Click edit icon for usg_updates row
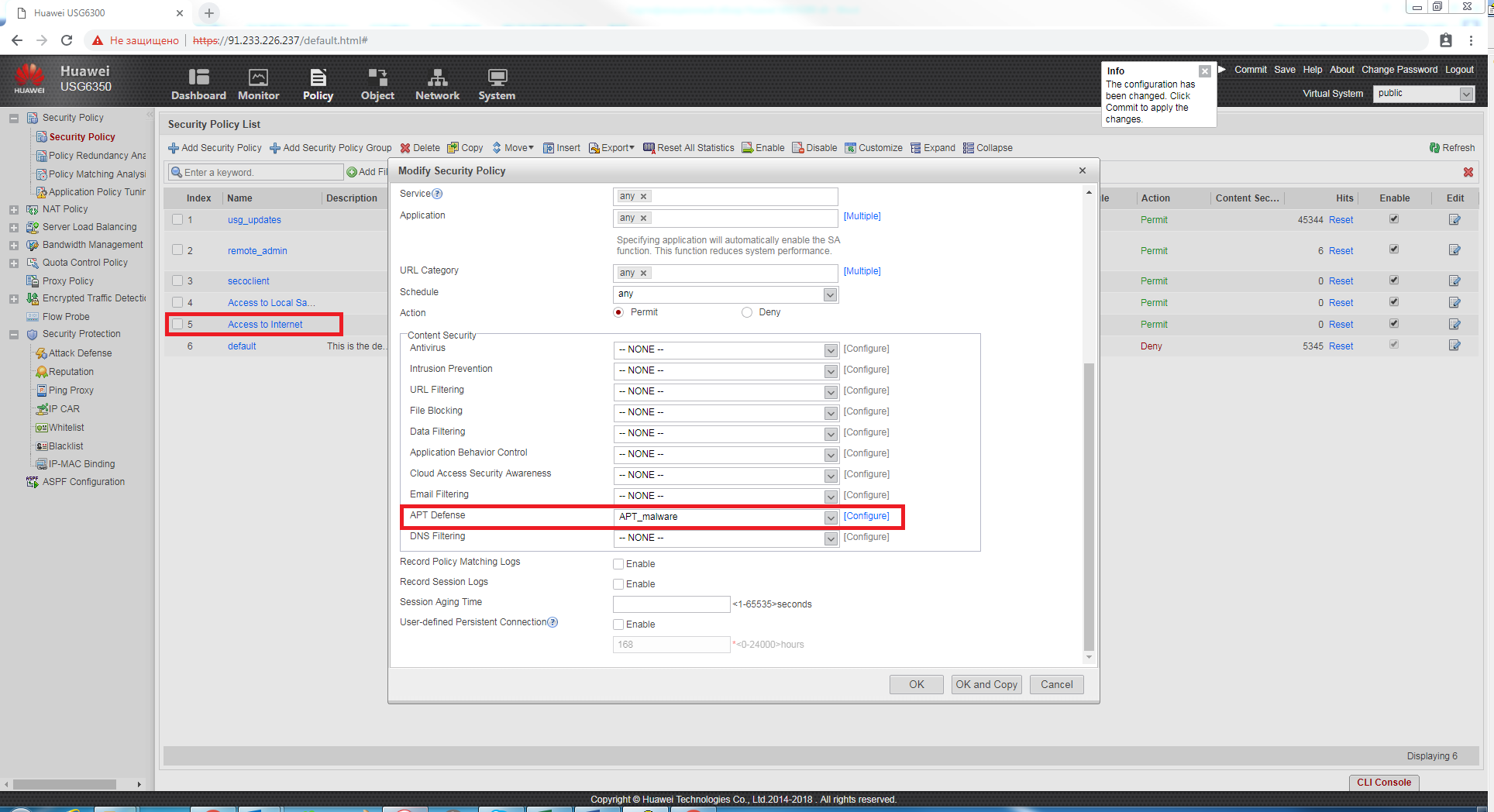This screenshot has height=812, width=1494. 1454,220
